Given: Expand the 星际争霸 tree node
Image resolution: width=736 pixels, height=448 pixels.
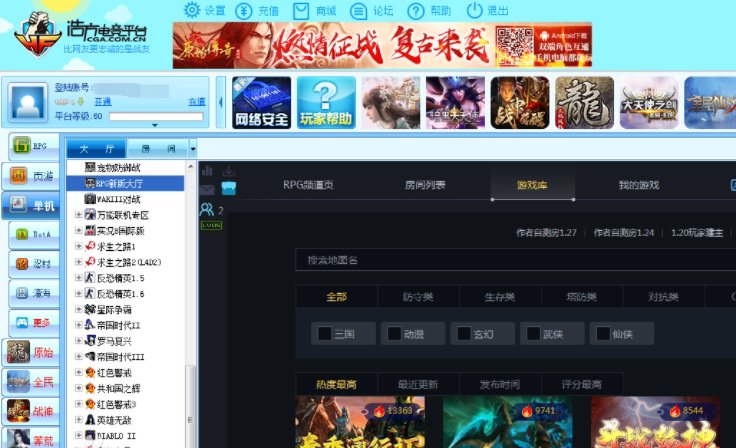Looking at the screenshot, I should (78, 309).
